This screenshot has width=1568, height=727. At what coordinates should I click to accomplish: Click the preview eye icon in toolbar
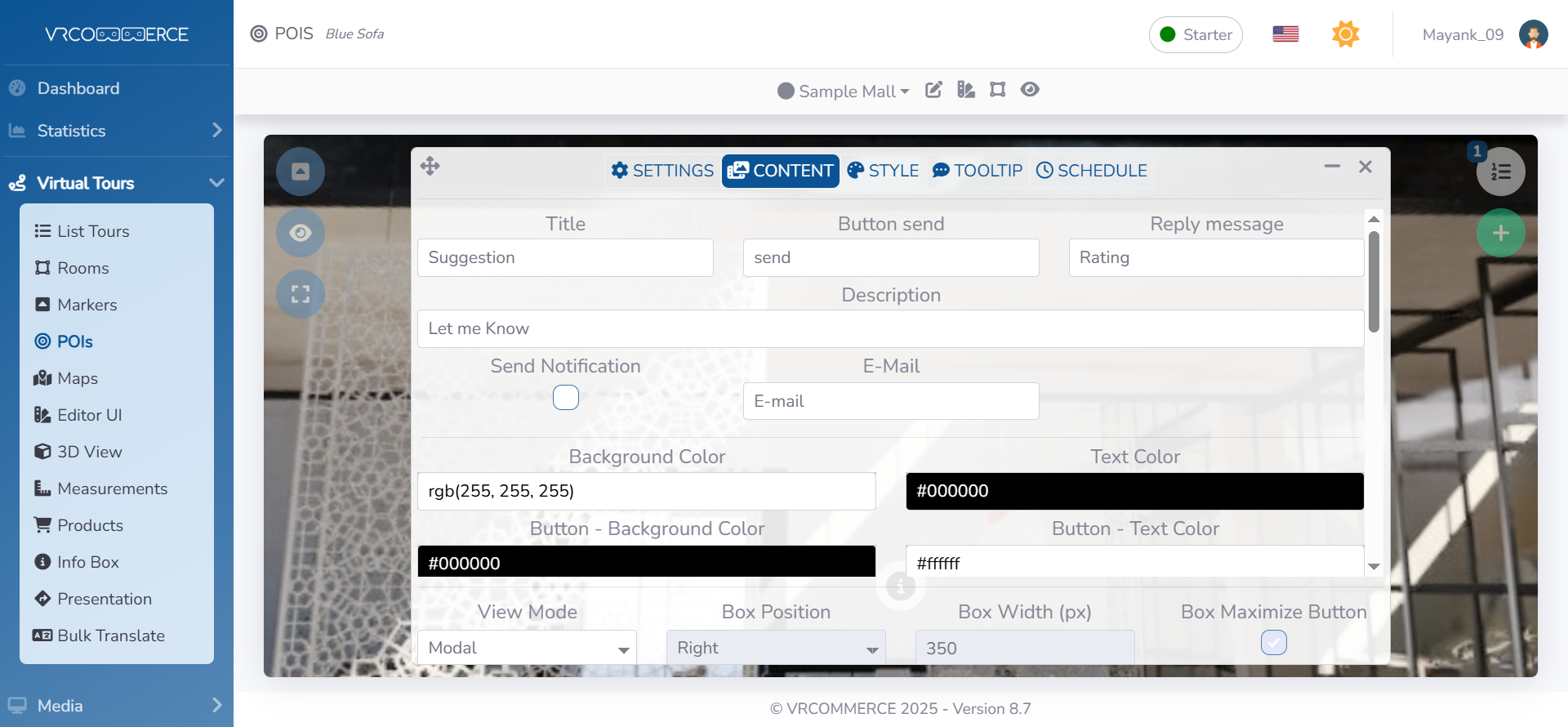tap(1030, 90)
